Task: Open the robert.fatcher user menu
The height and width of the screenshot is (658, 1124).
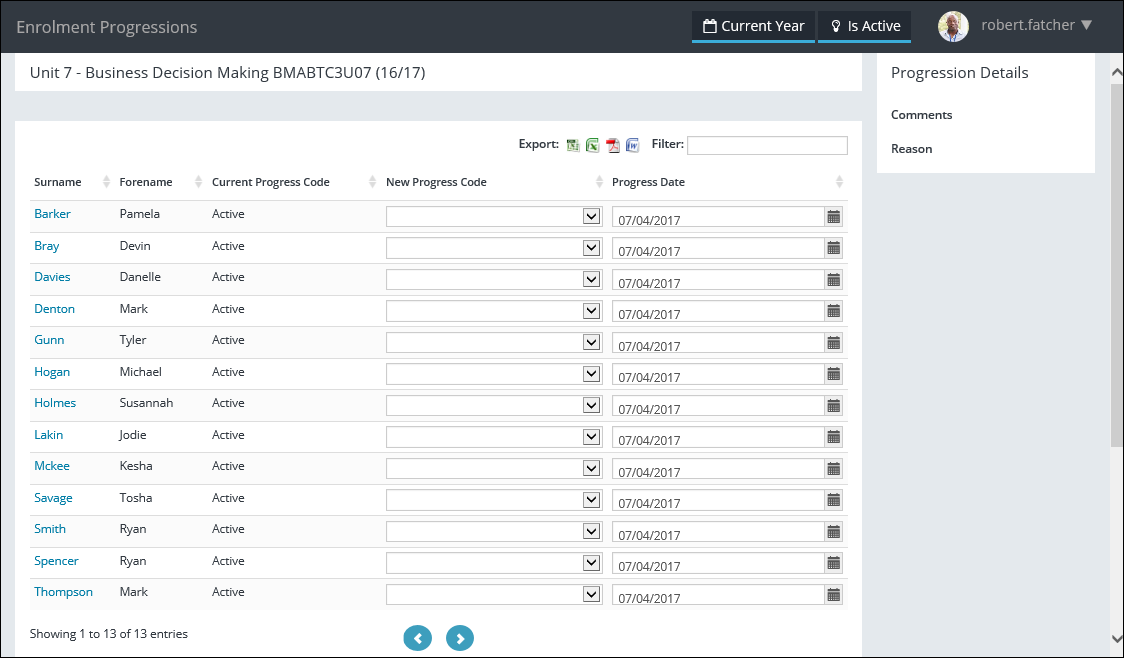Action: [1036, 26]
